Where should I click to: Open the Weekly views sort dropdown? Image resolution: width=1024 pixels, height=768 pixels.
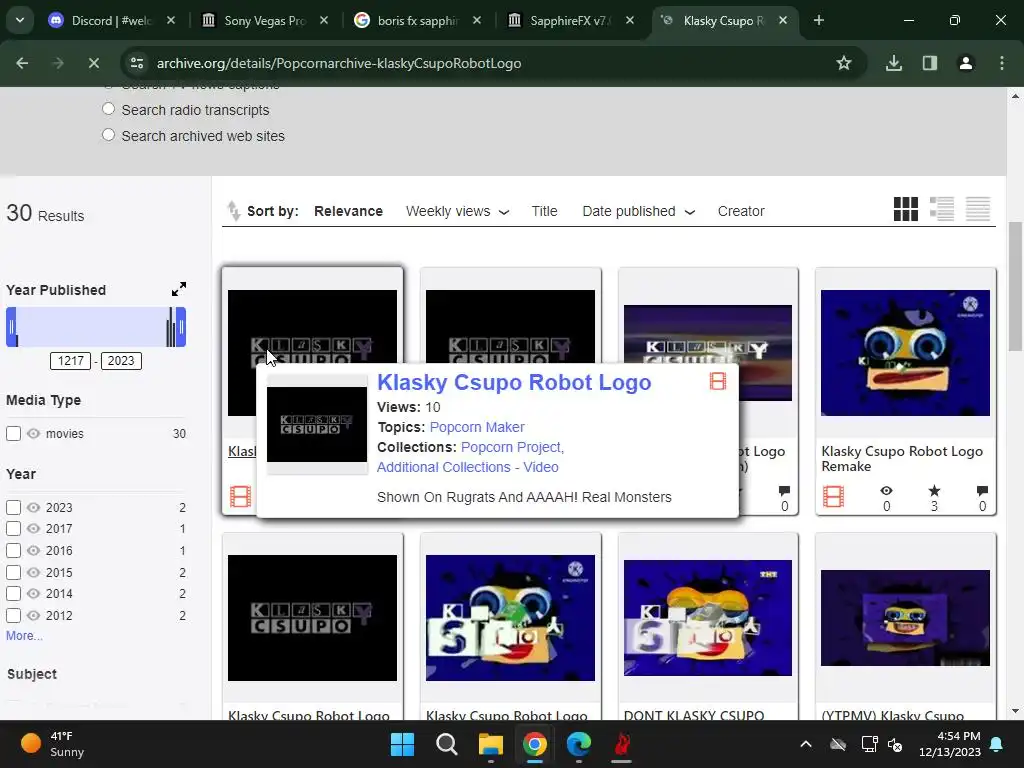coord(457,211)
